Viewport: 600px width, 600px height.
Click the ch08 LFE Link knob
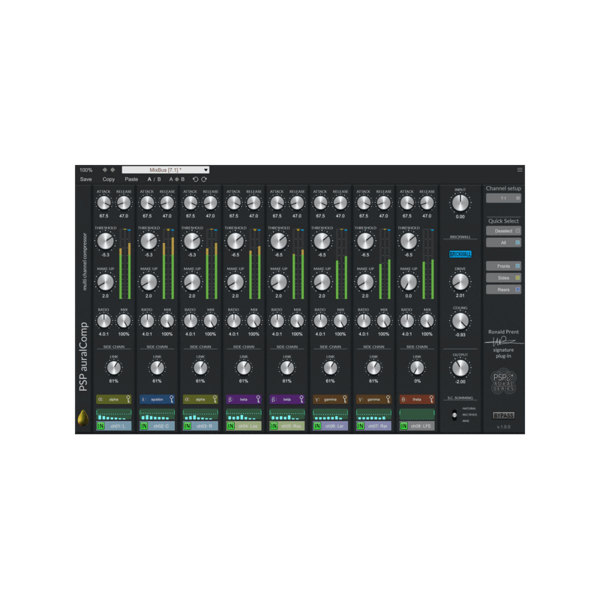(417, 368)
